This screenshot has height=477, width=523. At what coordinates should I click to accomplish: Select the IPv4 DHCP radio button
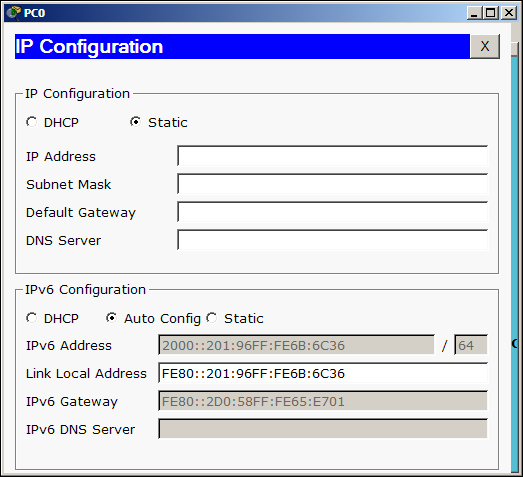point(32,122)
